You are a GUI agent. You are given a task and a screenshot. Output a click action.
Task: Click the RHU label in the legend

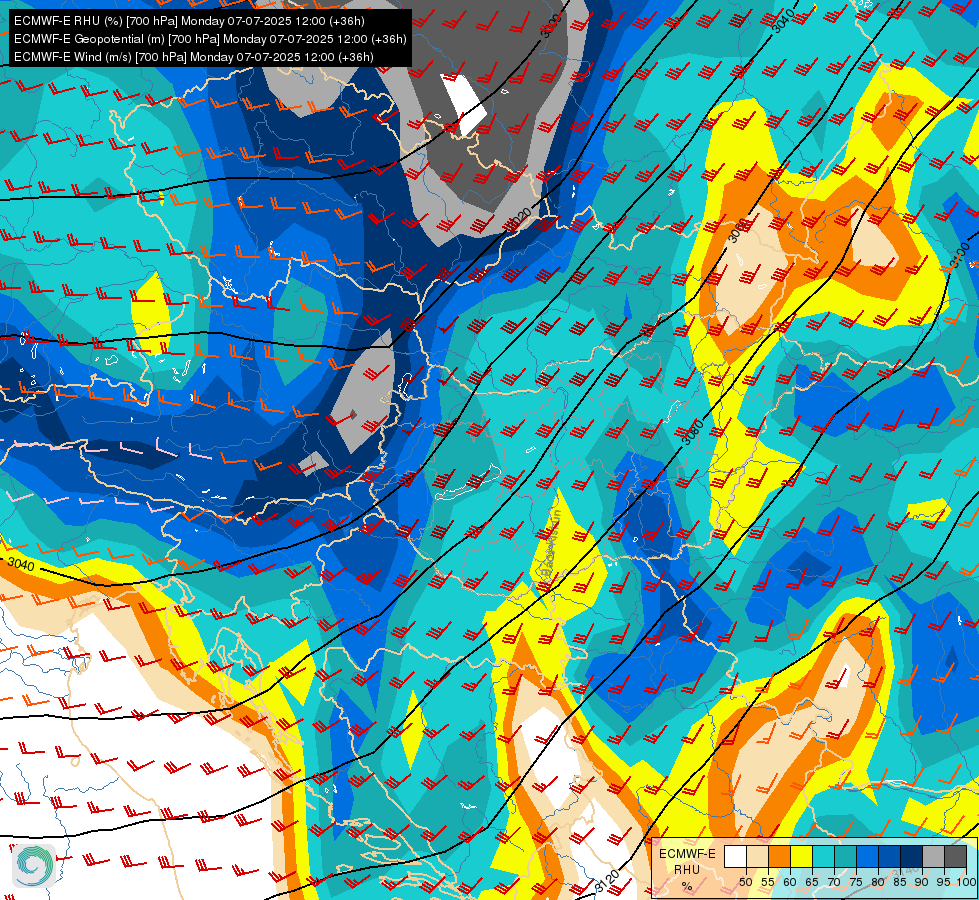[x=687, y=870]
